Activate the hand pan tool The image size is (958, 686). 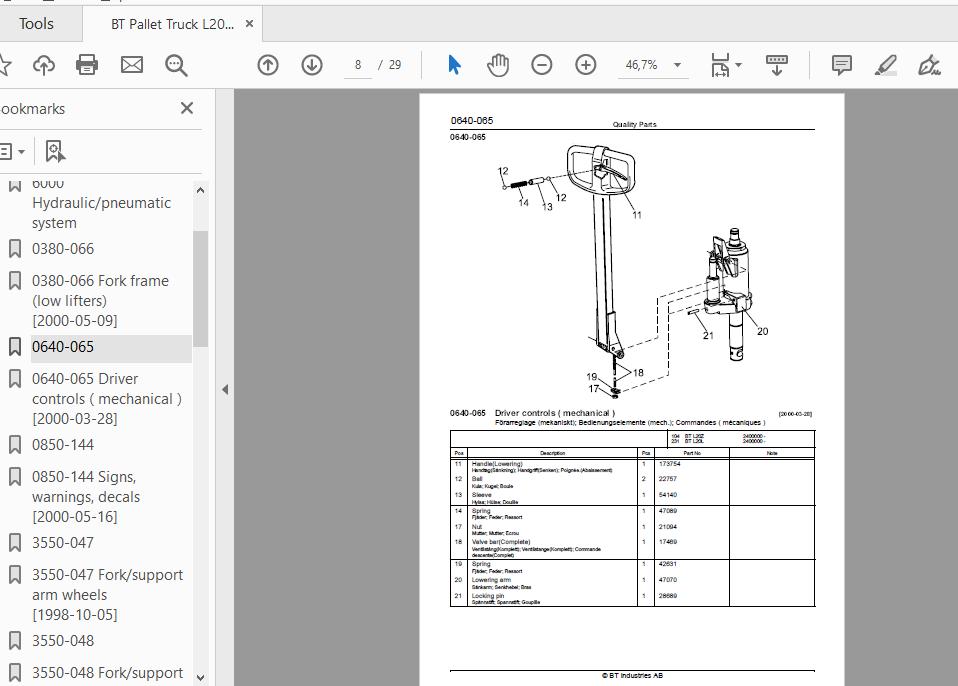[x=498, y=65]
